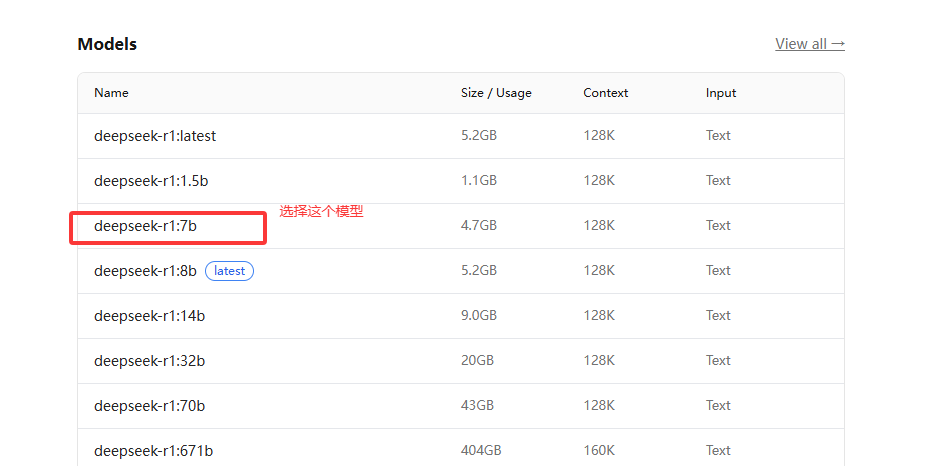Open the deepseek-r1:latest model
Screen dimensions: 942x466
tap(155, 136)
